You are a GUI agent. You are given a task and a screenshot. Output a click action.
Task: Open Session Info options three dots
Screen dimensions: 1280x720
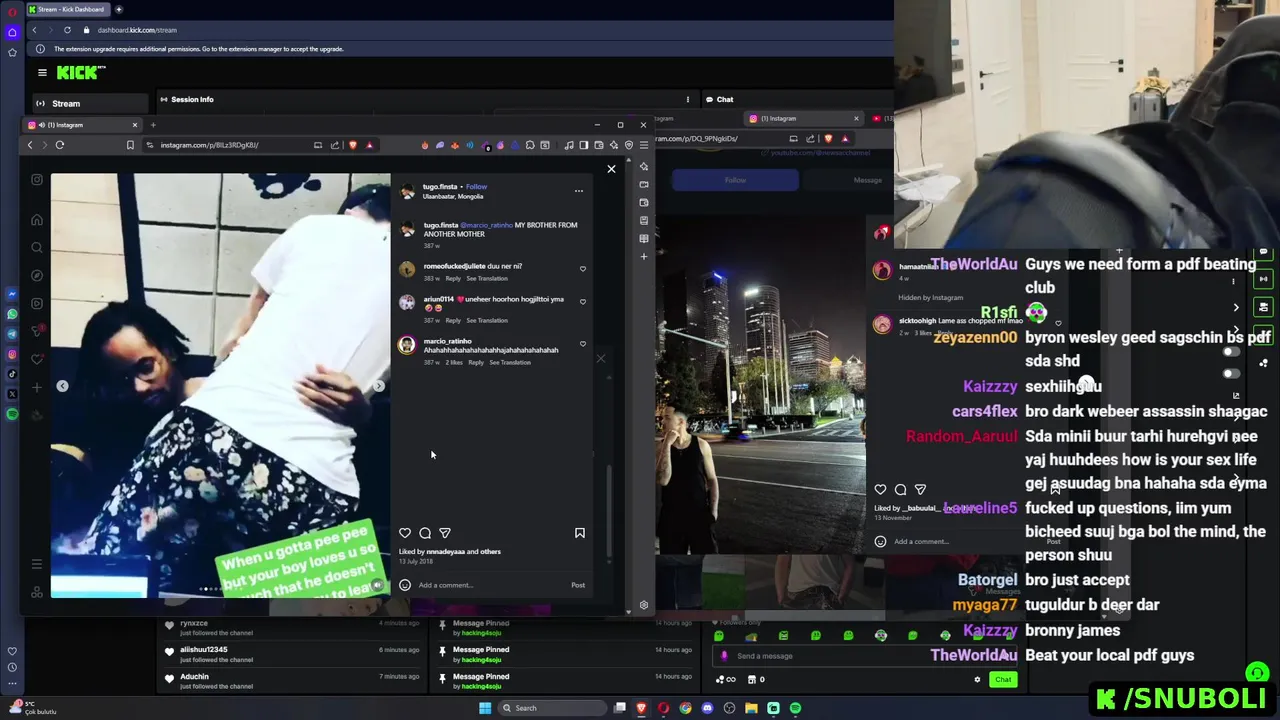click(x=687, y=99)
